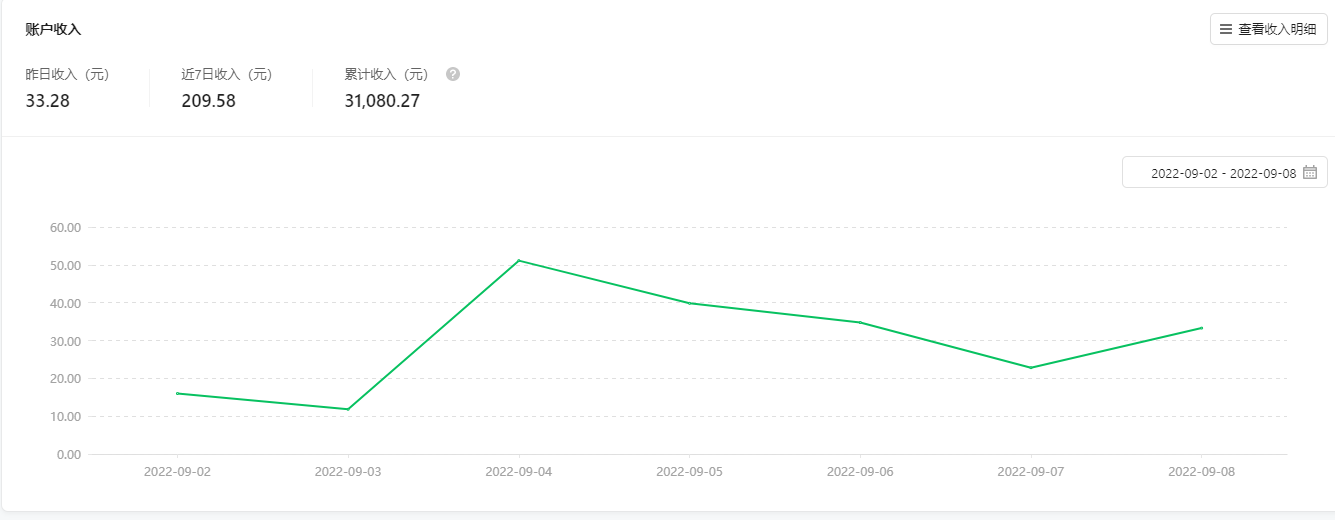Click the line's data point for 2022-09-06
The image size is (1335, 520).
(860, 322)
